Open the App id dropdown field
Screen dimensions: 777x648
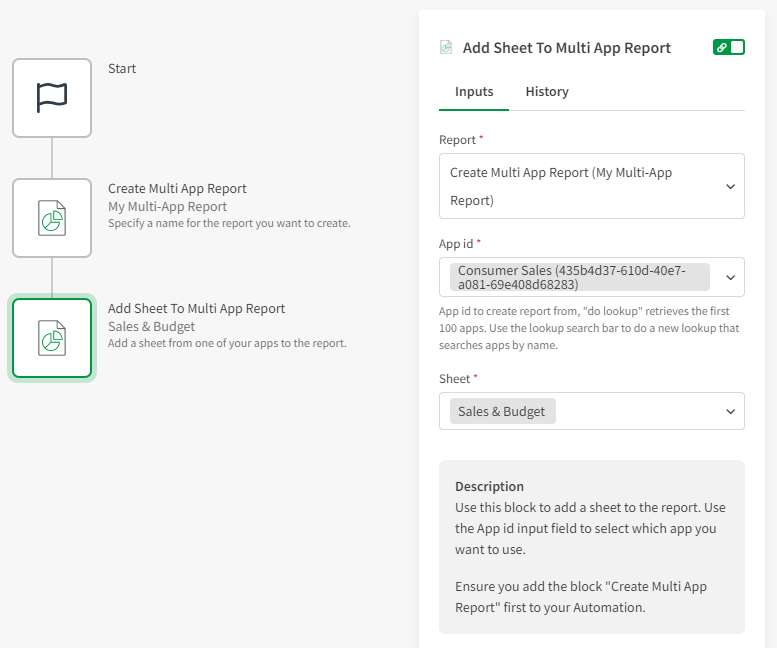pyautogui.click(x=592, y=277)
